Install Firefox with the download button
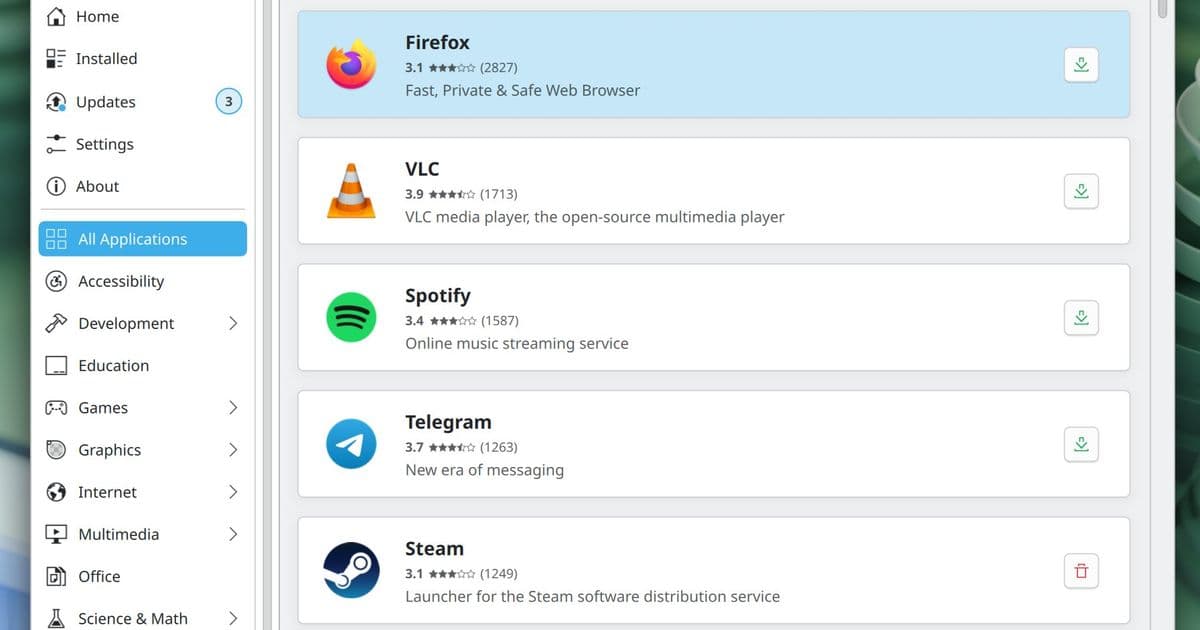Screen dimensions: 1200x630 click(1081, 63)
